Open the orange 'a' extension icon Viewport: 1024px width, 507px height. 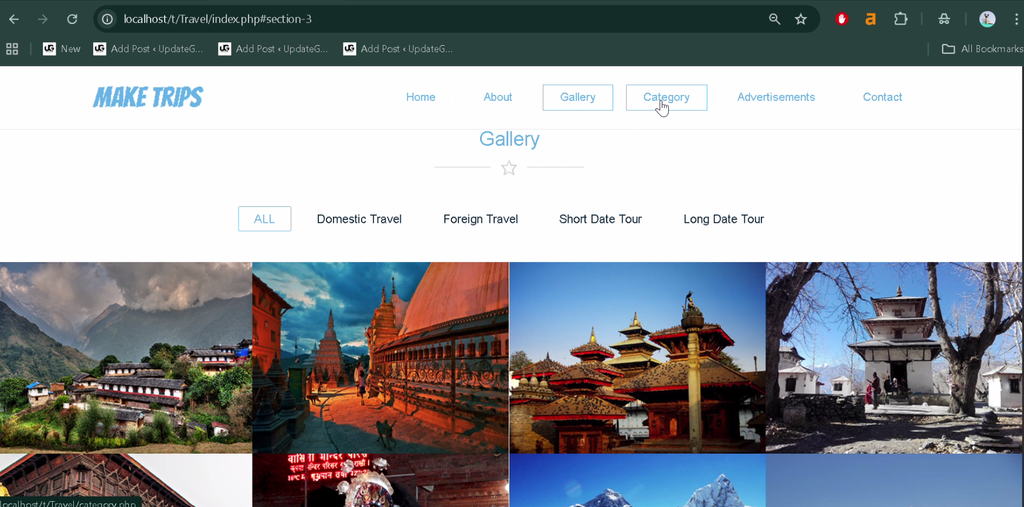(871, 20)
